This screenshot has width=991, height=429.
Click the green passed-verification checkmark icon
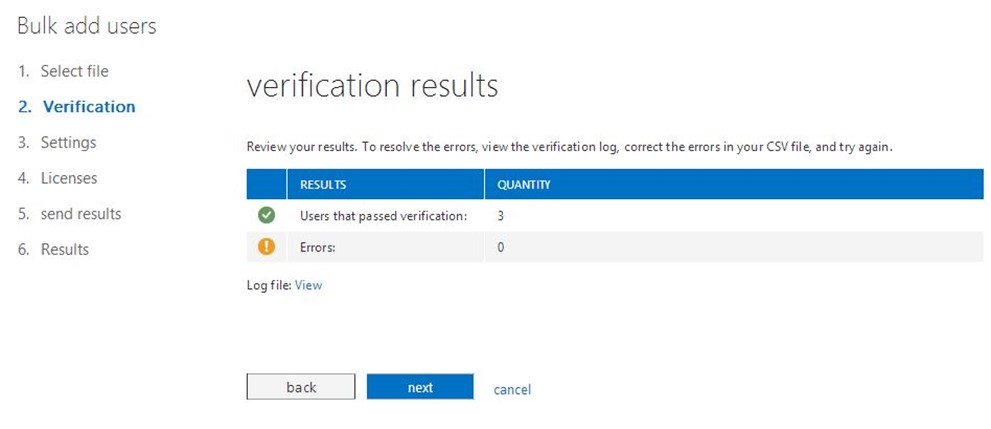point(267,216)
